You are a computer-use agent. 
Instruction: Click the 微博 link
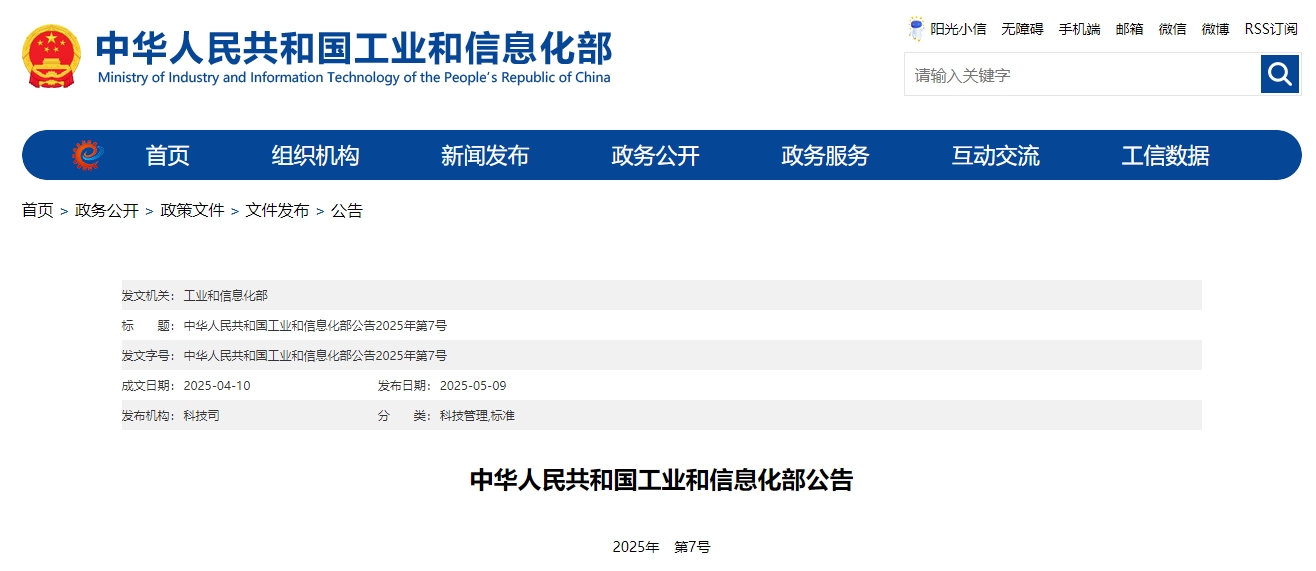point(1215,29)
